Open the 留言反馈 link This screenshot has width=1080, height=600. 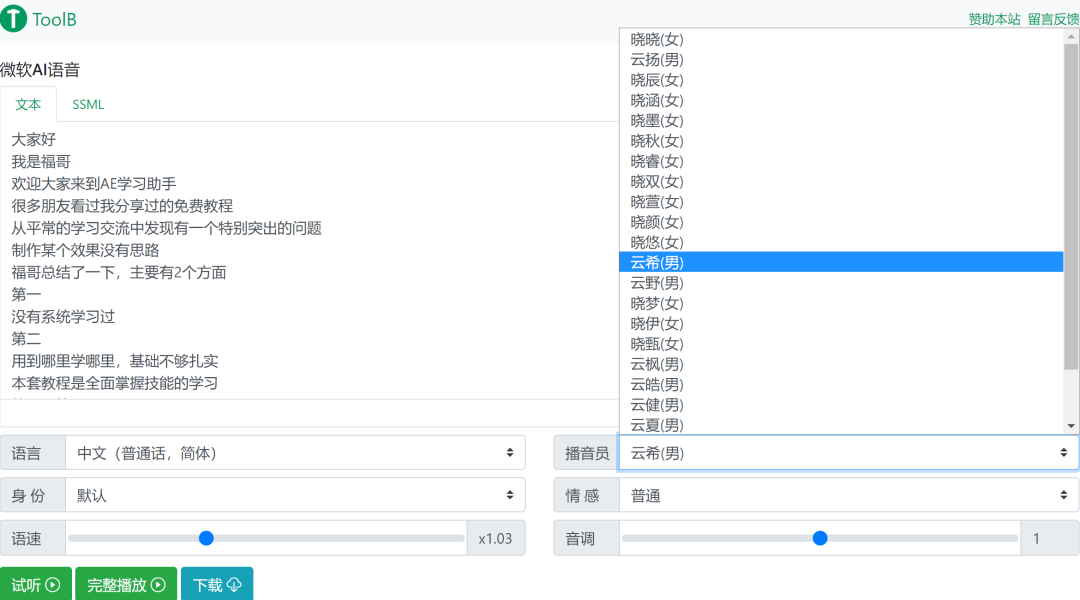tap(1053, 19)
